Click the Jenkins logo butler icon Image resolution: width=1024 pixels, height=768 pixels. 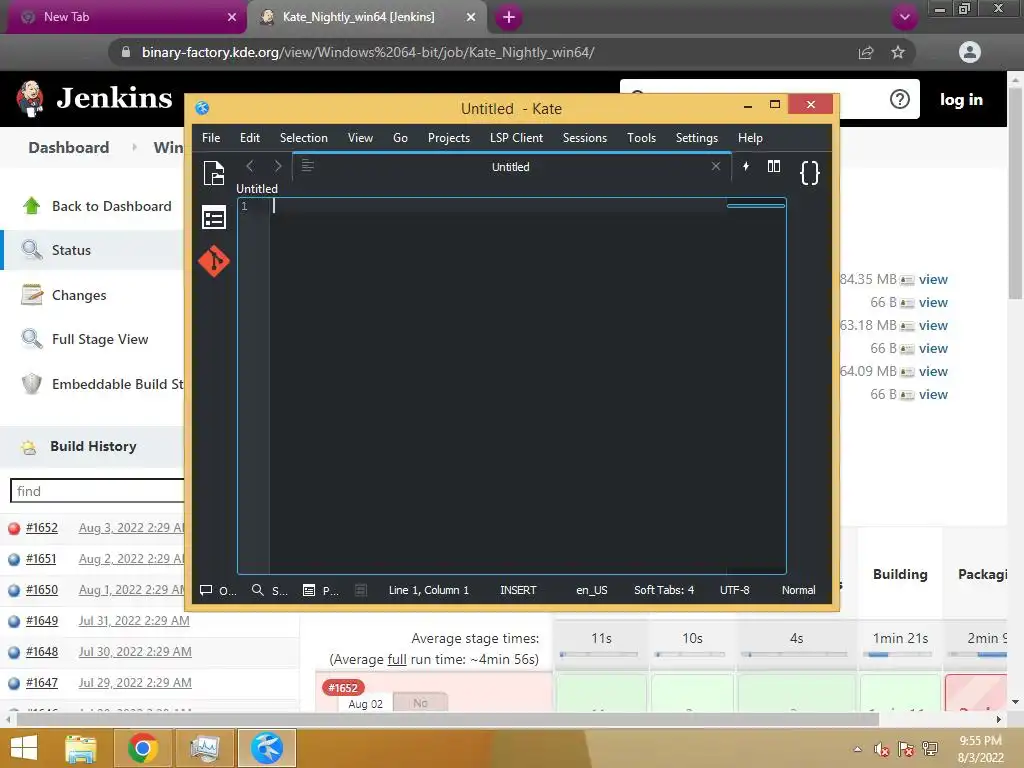[x=30, y=99]
